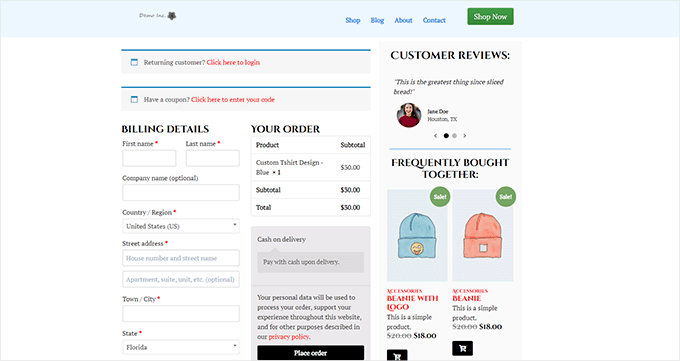Click the returning customer notice icon

134,62
